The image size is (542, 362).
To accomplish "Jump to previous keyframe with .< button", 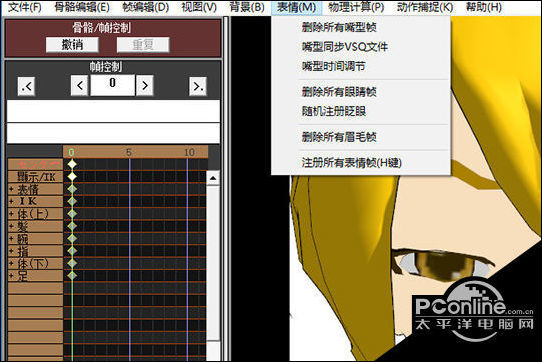I will [x=26, y=86].
